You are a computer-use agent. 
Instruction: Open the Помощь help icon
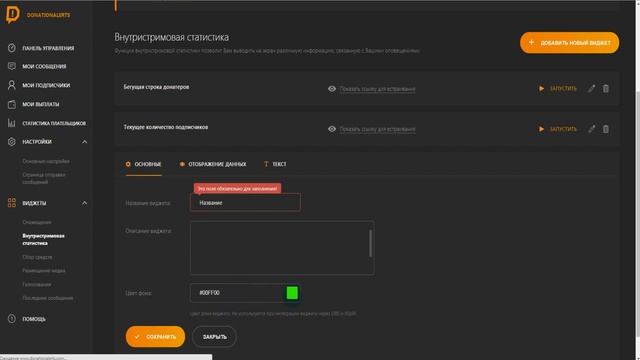tap(11, 319)
